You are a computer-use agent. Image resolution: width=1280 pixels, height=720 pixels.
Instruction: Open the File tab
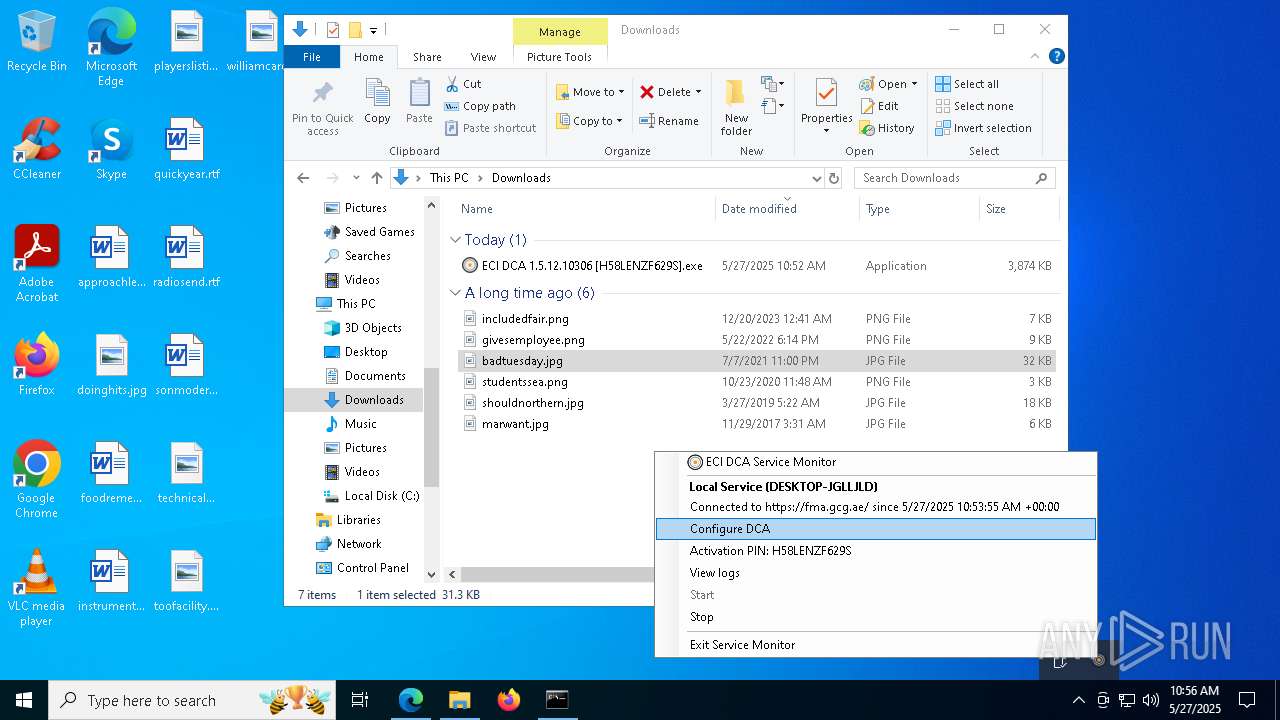(x=312, y=57)
